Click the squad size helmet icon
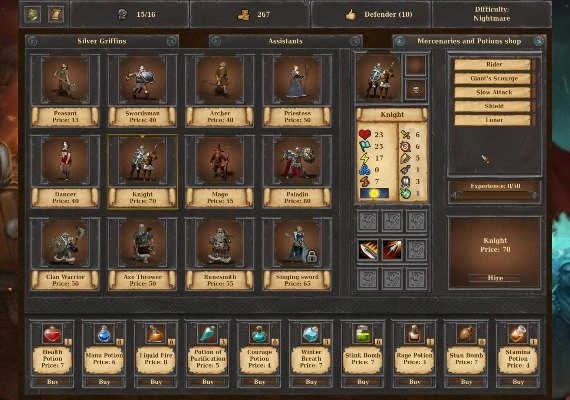Viewport: 570px width, 400px height. pos(123,15)
